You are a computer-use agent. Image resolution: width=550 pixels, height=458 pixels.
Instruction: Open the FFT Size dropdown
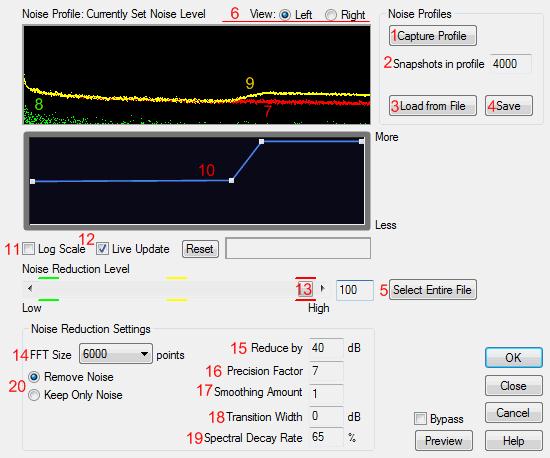[x=116, y=353]
